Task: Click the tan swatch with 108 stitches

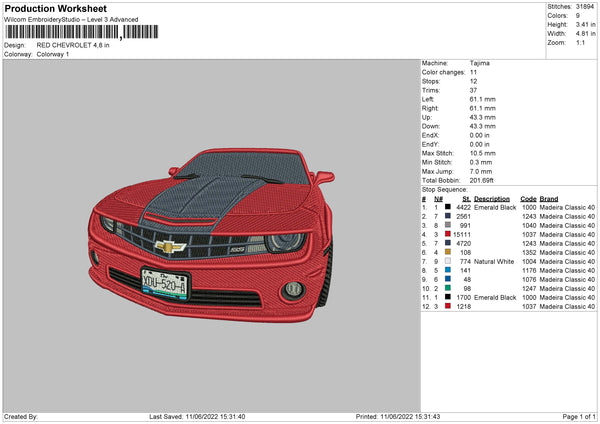Action: pos(447,252)
